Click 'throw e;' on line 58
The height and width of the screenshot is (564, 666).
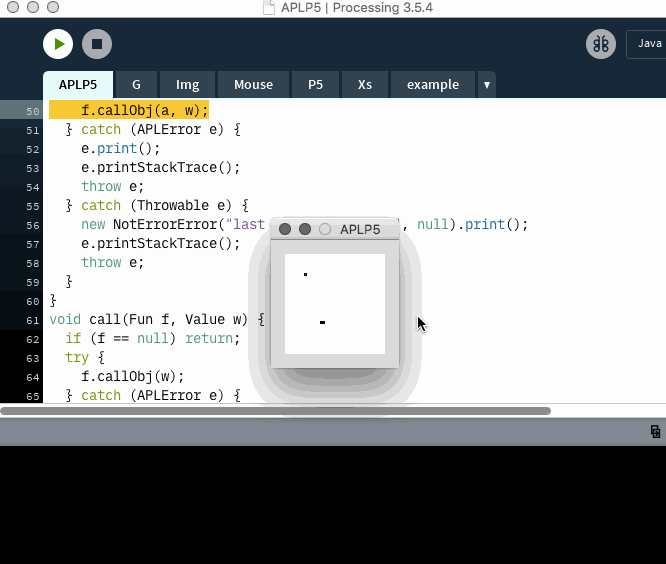point(113,262)
